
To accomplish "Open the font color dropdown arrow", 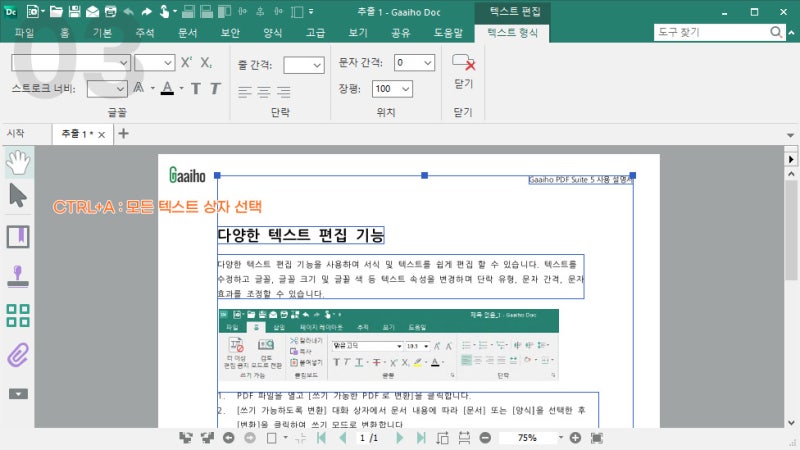I will pyautogui.click(x=181, y=88).
